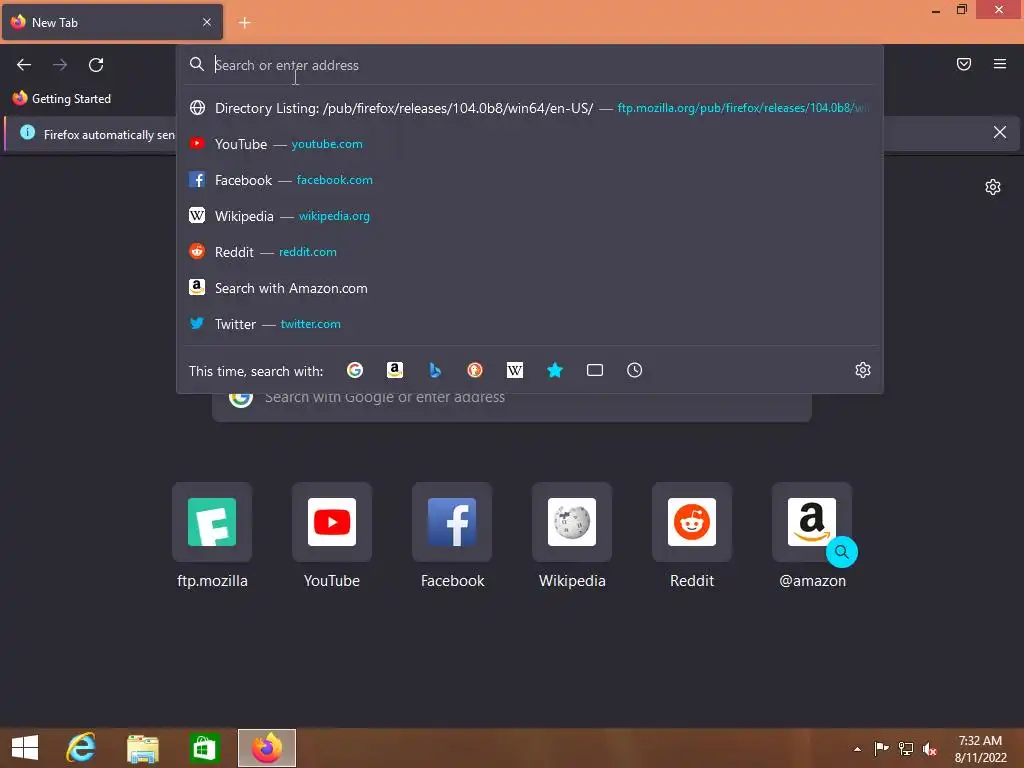Search this time with Bing icon
1024x768 pixels.
[x=434, y=370]
